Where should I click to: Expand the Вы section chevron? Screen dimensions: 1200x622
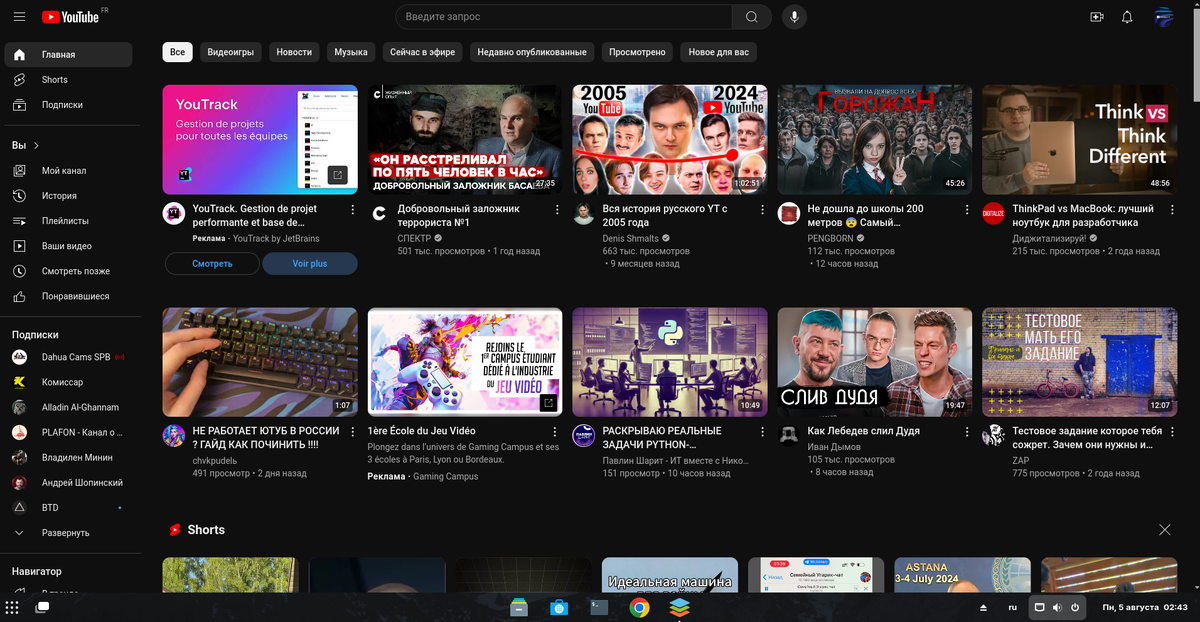[x=36, y=146]
